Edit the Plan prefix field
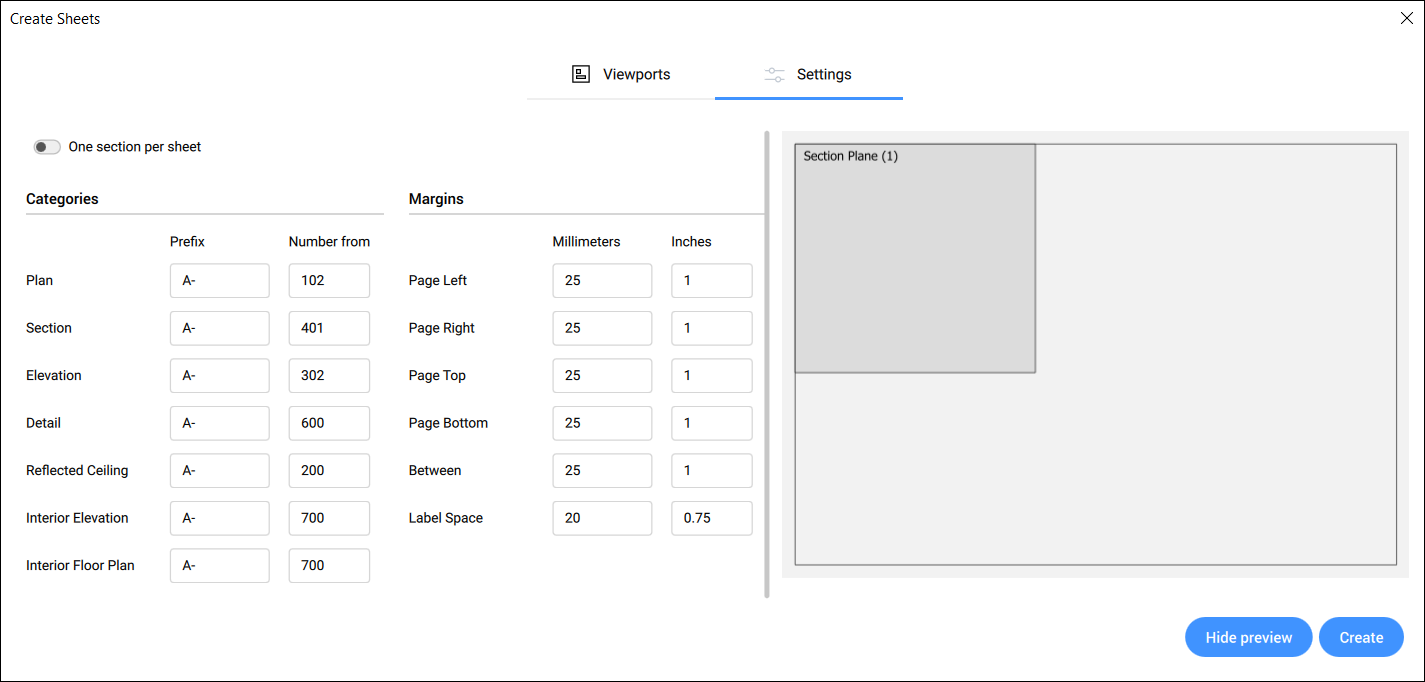The image size is (1425, 682). click(219, 281)
